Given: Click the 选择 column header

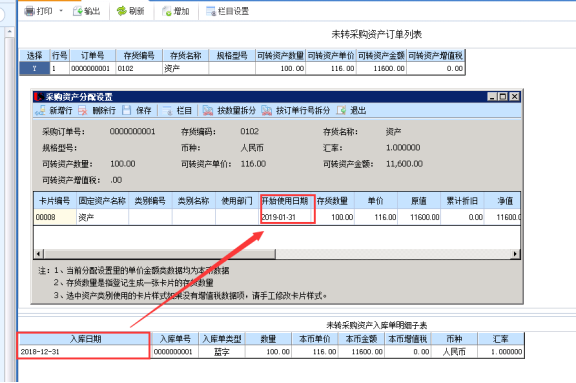Looking at the screenshot, I should (35, 56).
